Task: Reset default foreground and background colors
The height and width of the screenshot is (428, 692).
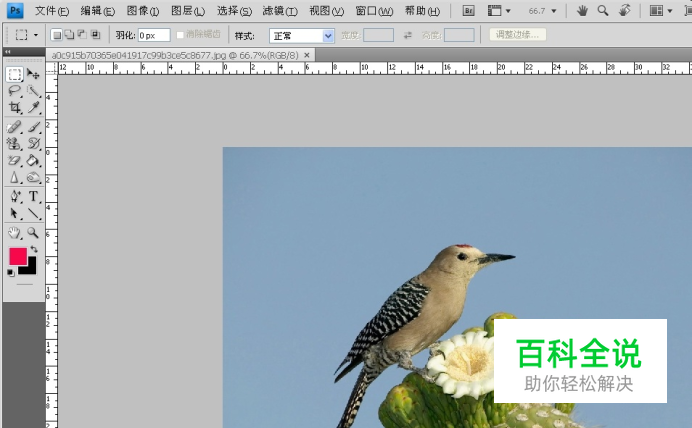Action: pyautogui.click(x=11, y=273)
